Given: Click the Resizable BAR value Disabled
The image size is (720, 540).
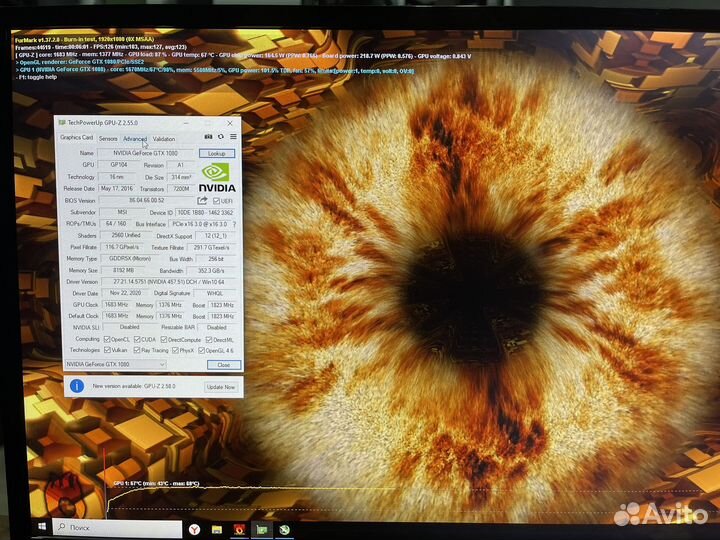Looking at the screenshot, I should pos(217,327).
